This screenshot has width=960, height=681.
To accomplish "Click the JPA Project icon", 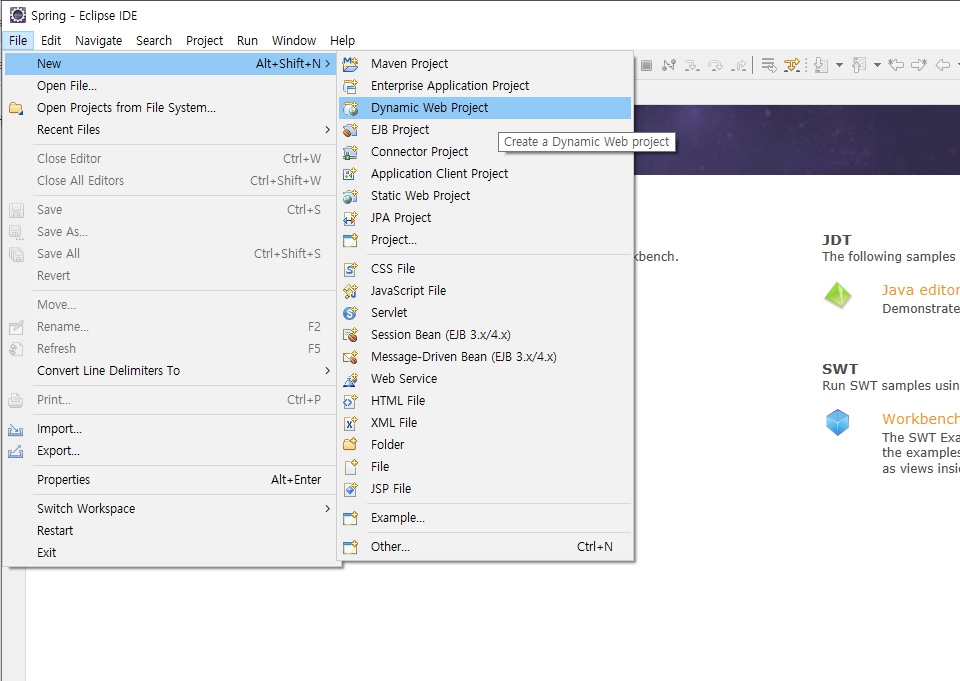I will (x=350, y=218).
